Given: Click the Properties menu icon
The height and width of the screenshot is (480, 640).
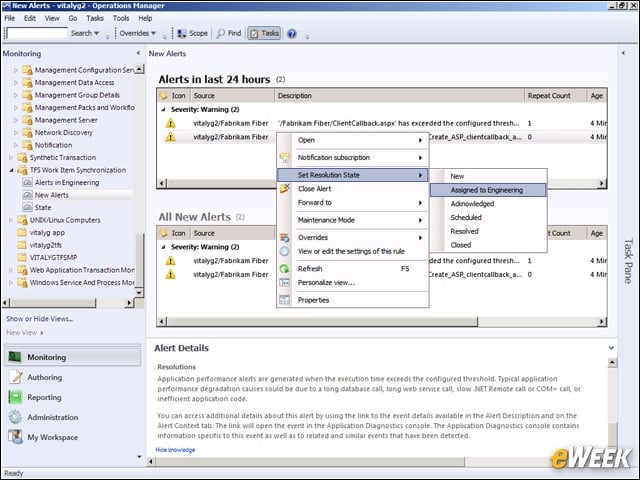Looking at the screenshot, I should (284, 300).
